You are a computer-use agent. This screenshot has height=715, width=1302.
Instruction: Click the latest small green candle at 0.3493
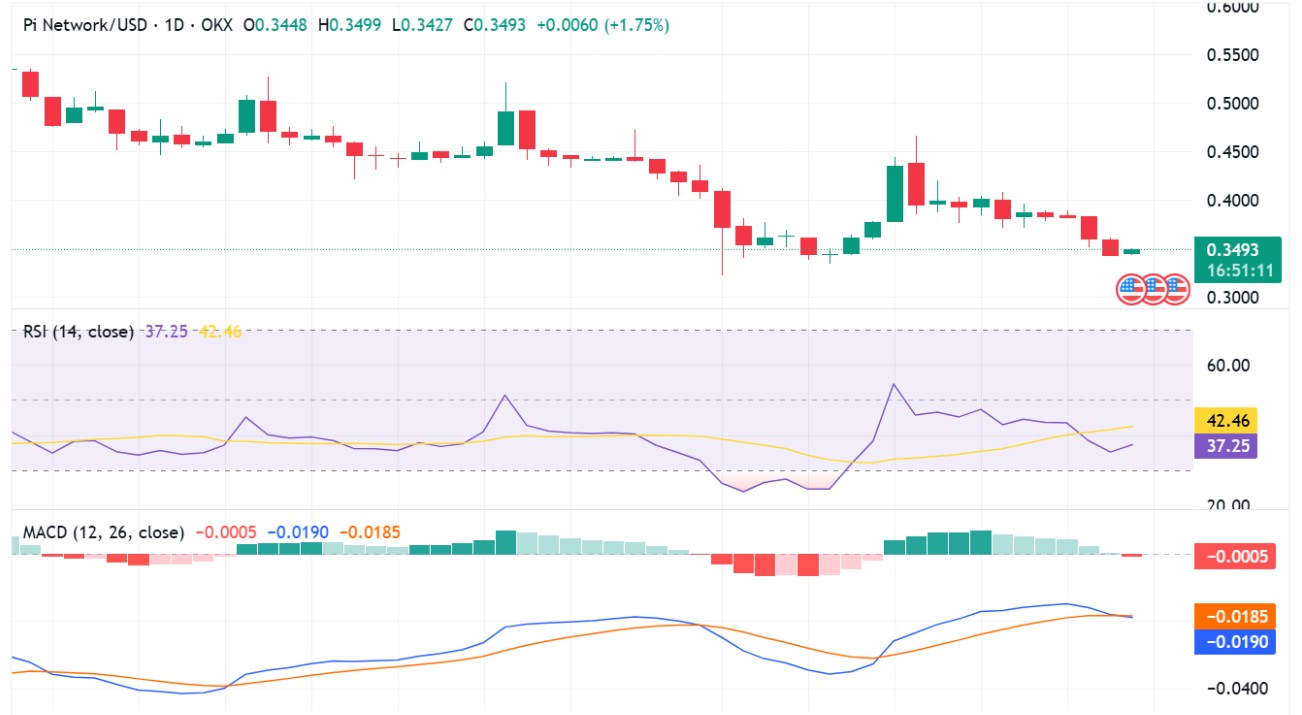[x=1132, y=251]
